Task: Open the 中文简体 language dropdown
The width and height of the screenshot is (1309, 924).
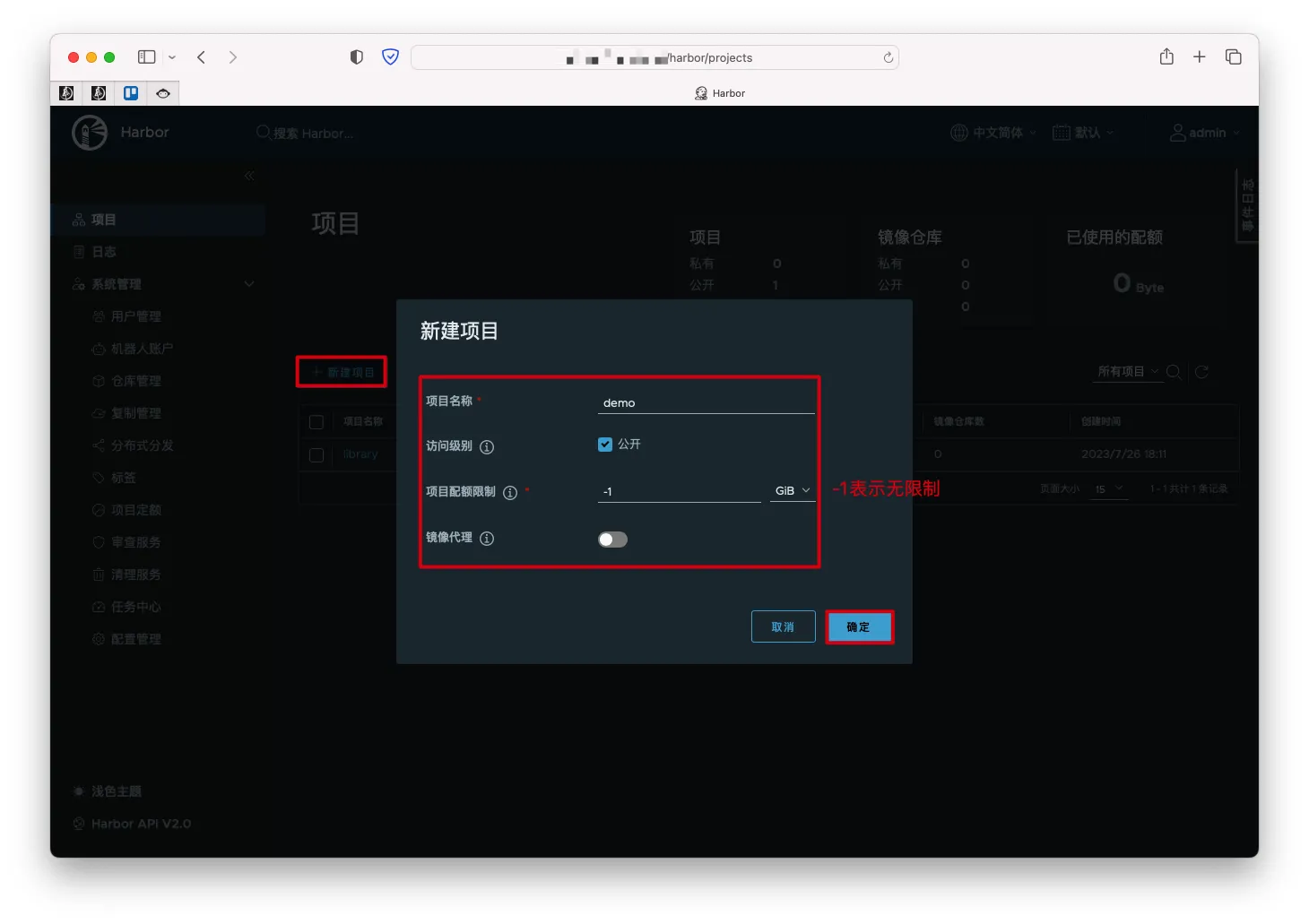Action: (993, 133)
